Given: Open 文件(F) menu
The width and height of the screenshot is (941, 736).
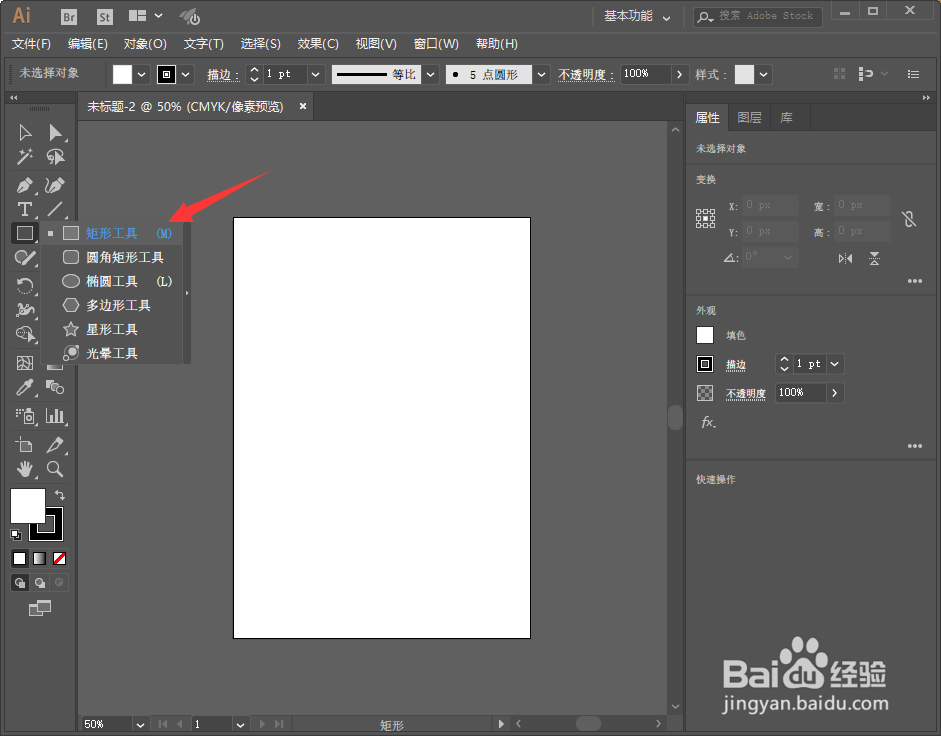Looking at the screenshot, I should pos(31,44).
